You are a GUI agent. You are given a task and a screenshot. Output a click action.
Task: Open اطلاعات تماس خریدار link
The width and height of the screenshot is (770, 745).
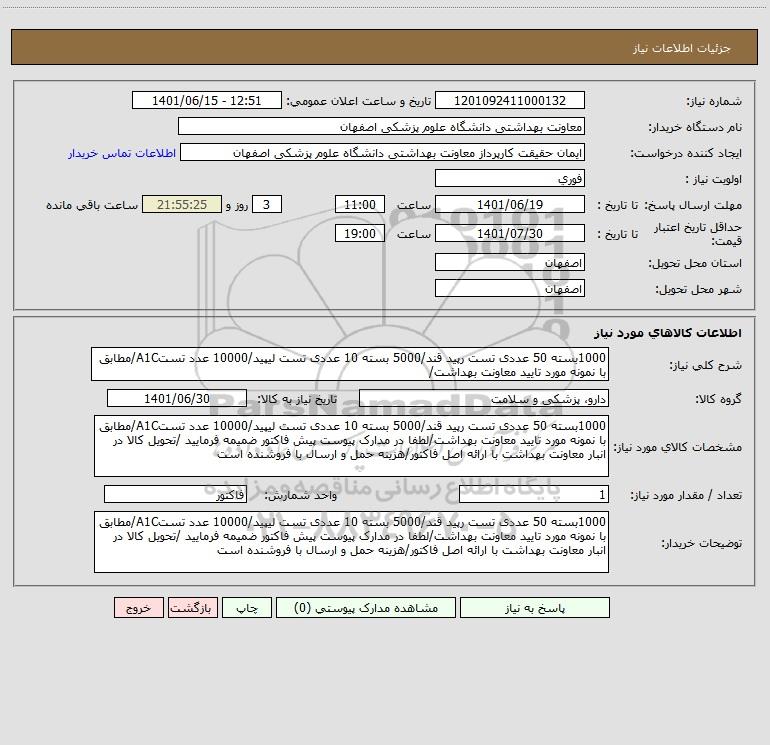tap(122, 153)
